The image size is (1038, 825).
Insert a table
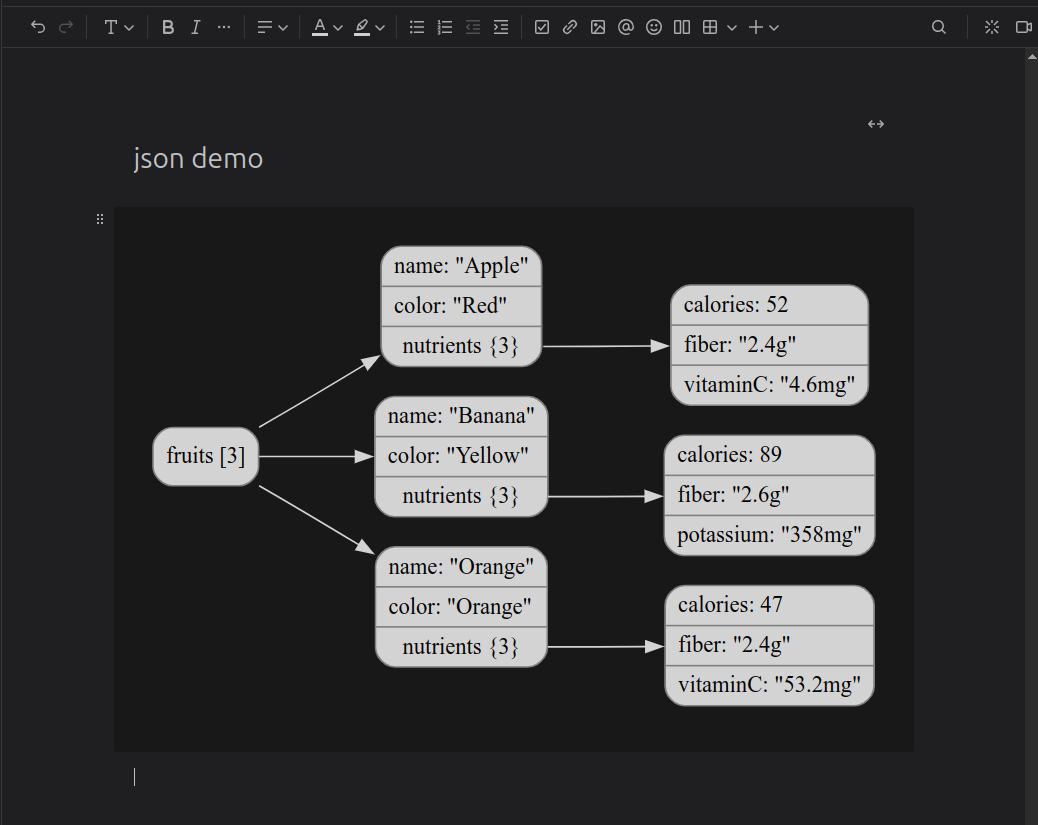click(x=710, y=28)
